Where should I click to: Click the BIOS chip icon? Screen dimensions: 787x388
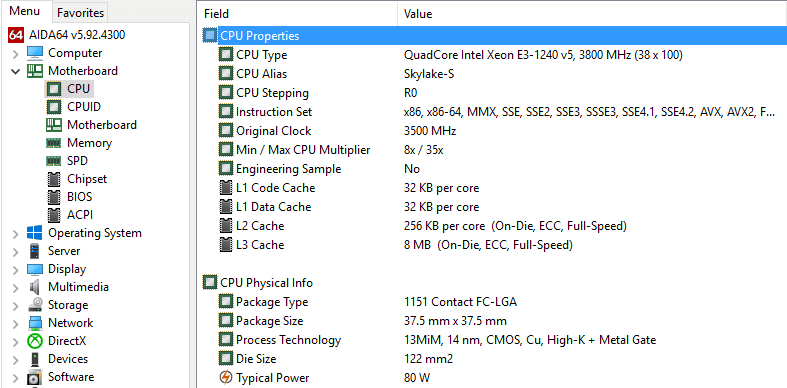pos(54,197)
